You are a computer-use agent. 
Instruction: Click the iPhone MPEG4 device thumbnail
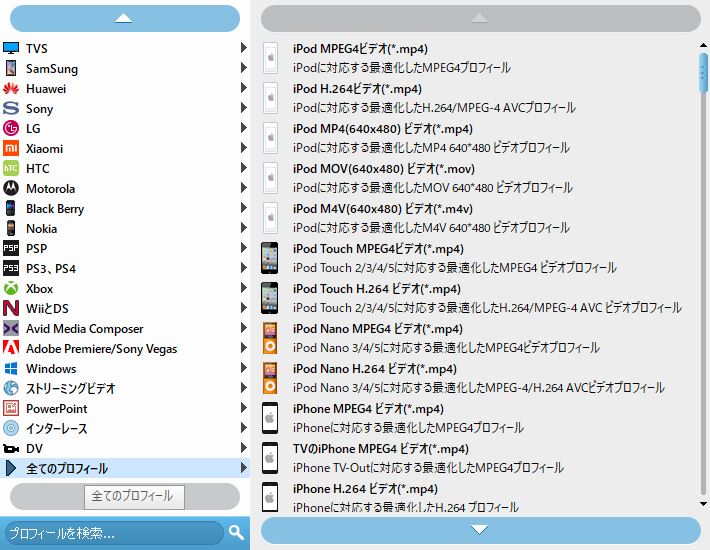pyautogui.click(x=270, y=418)
